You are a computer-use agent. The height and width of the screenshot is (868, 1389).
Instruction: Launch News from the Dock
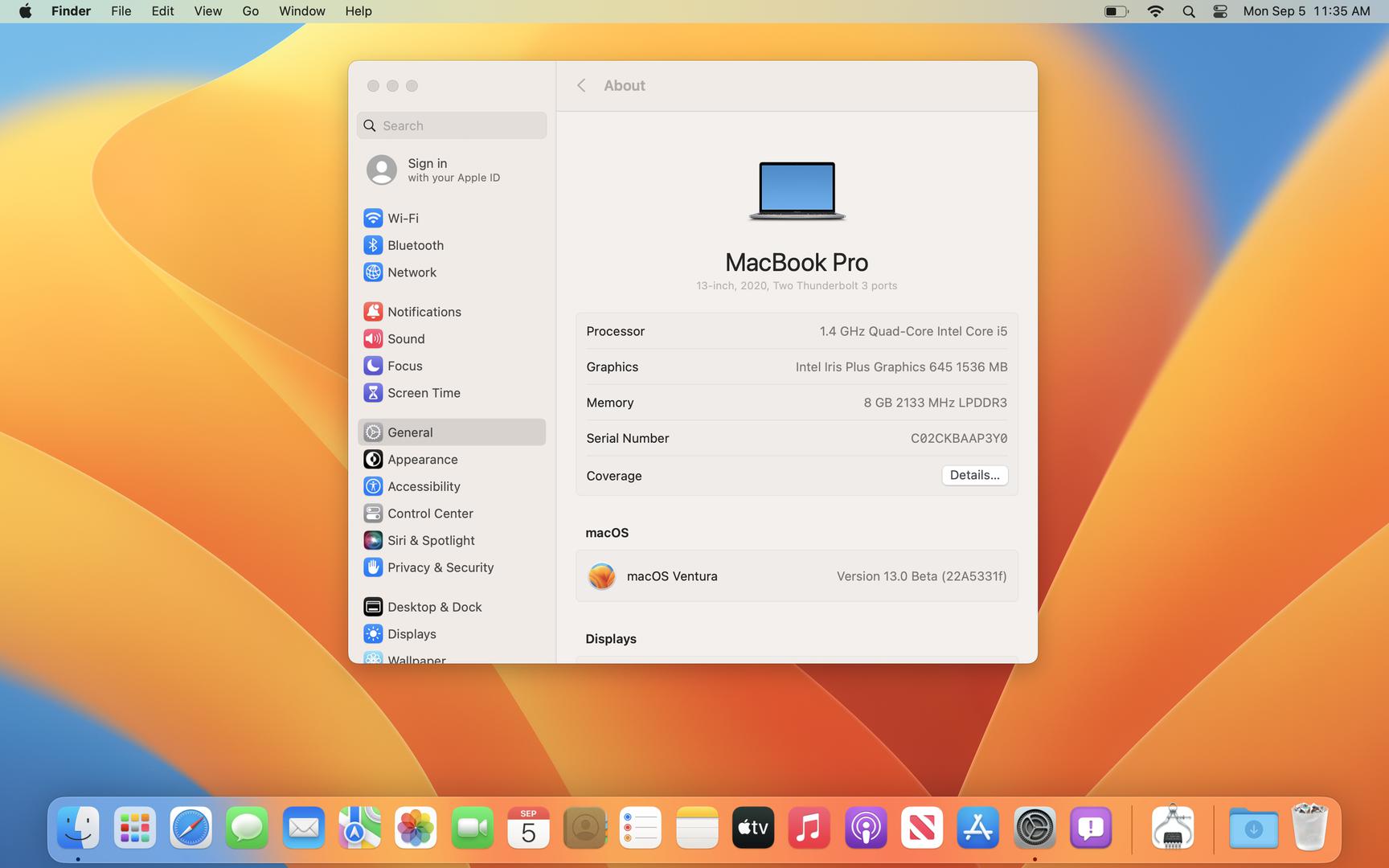coord(922,828)
